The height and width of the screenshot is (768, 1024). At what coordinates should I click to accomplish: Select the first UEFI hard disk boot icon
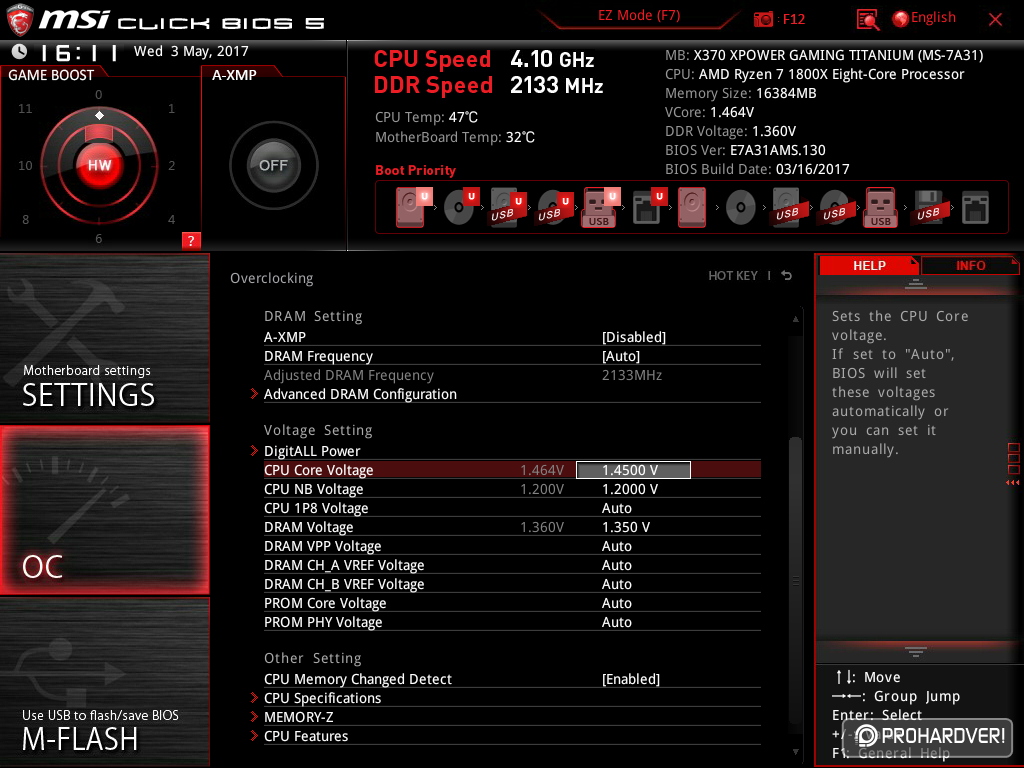[x=414, y=207]
